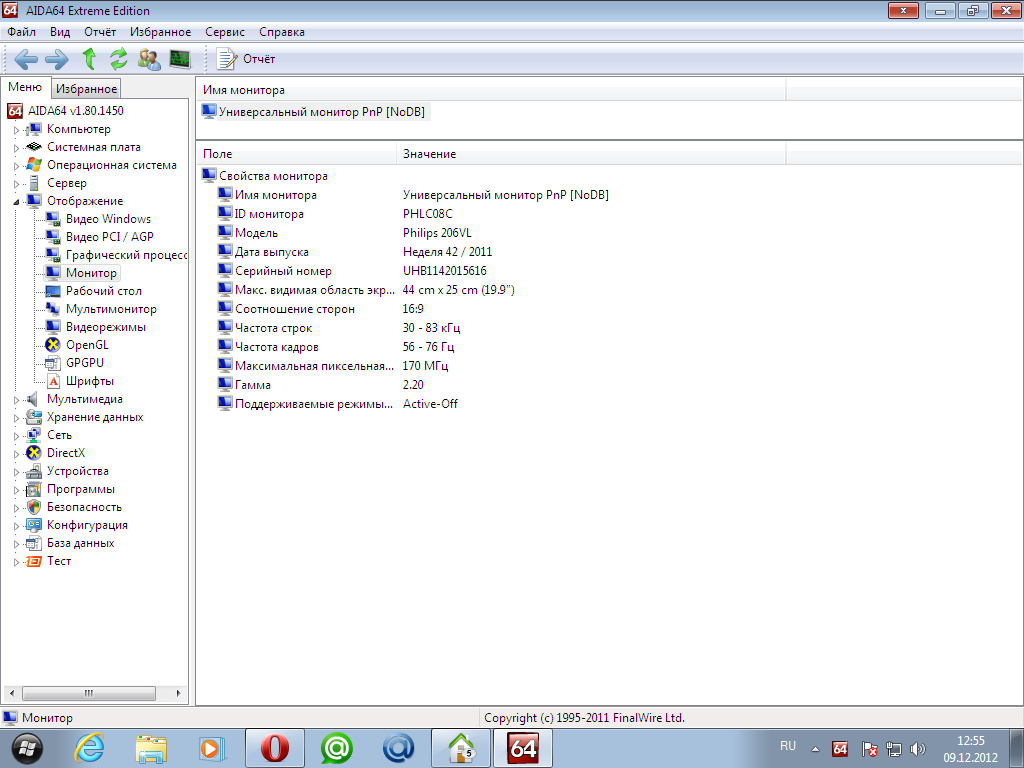
Task: Expand the Компьютер tree node
Action: point(16,130)
